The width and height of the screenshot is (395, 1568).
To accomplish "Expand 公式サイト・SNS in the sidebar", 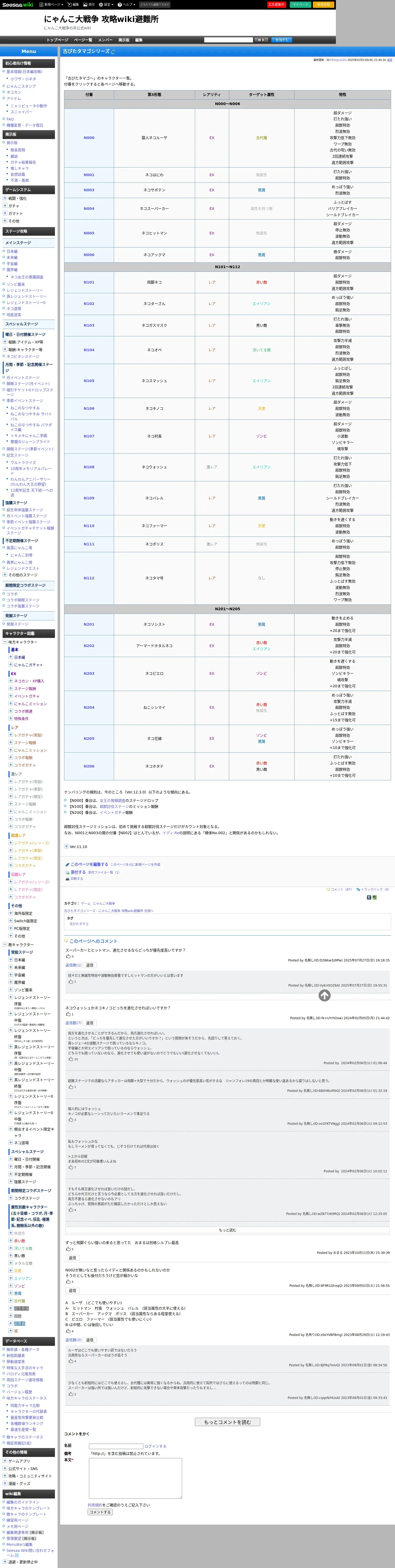I will 5,1468.
